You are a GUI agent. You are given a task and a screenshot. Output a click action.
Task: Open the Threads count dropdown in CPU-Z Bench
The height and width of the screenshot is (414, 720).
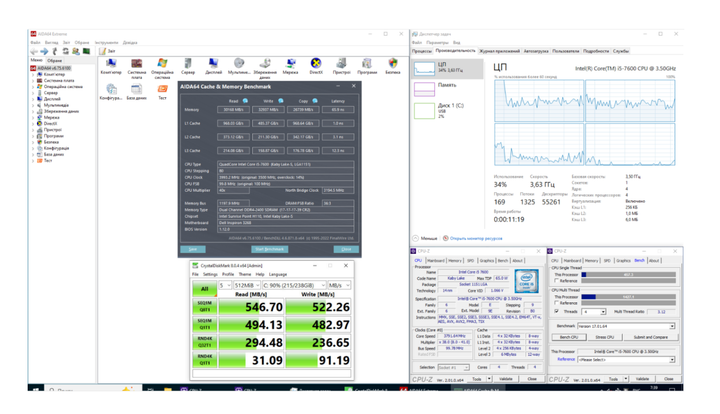594,312
